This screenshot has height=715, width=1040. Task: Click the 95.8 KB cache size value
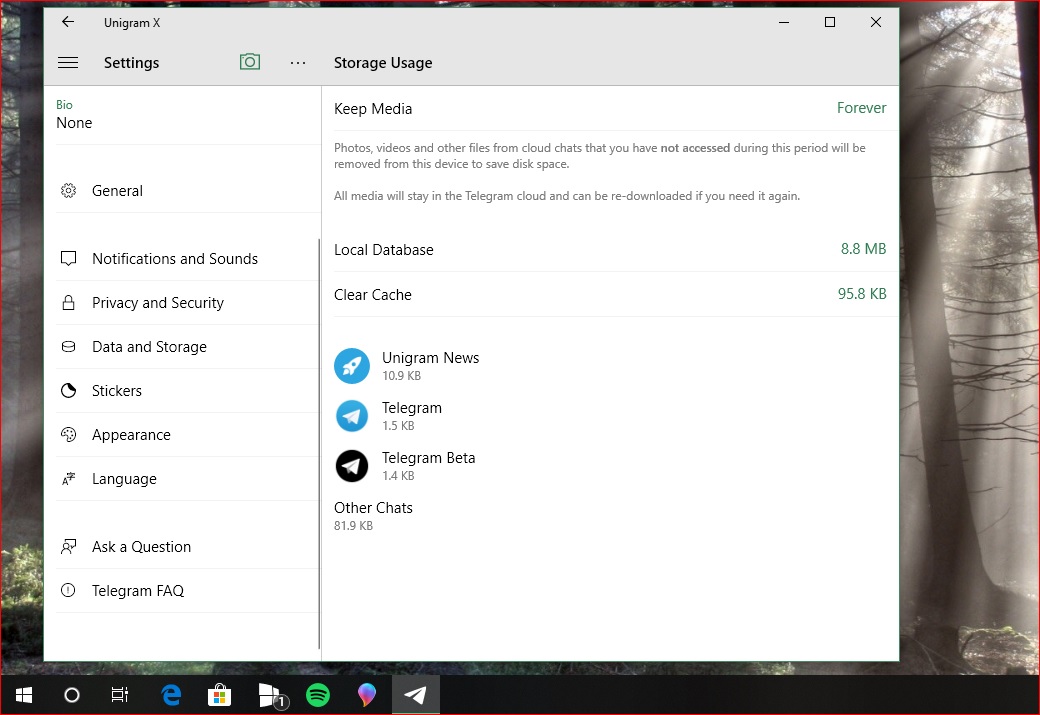[862, 294]
